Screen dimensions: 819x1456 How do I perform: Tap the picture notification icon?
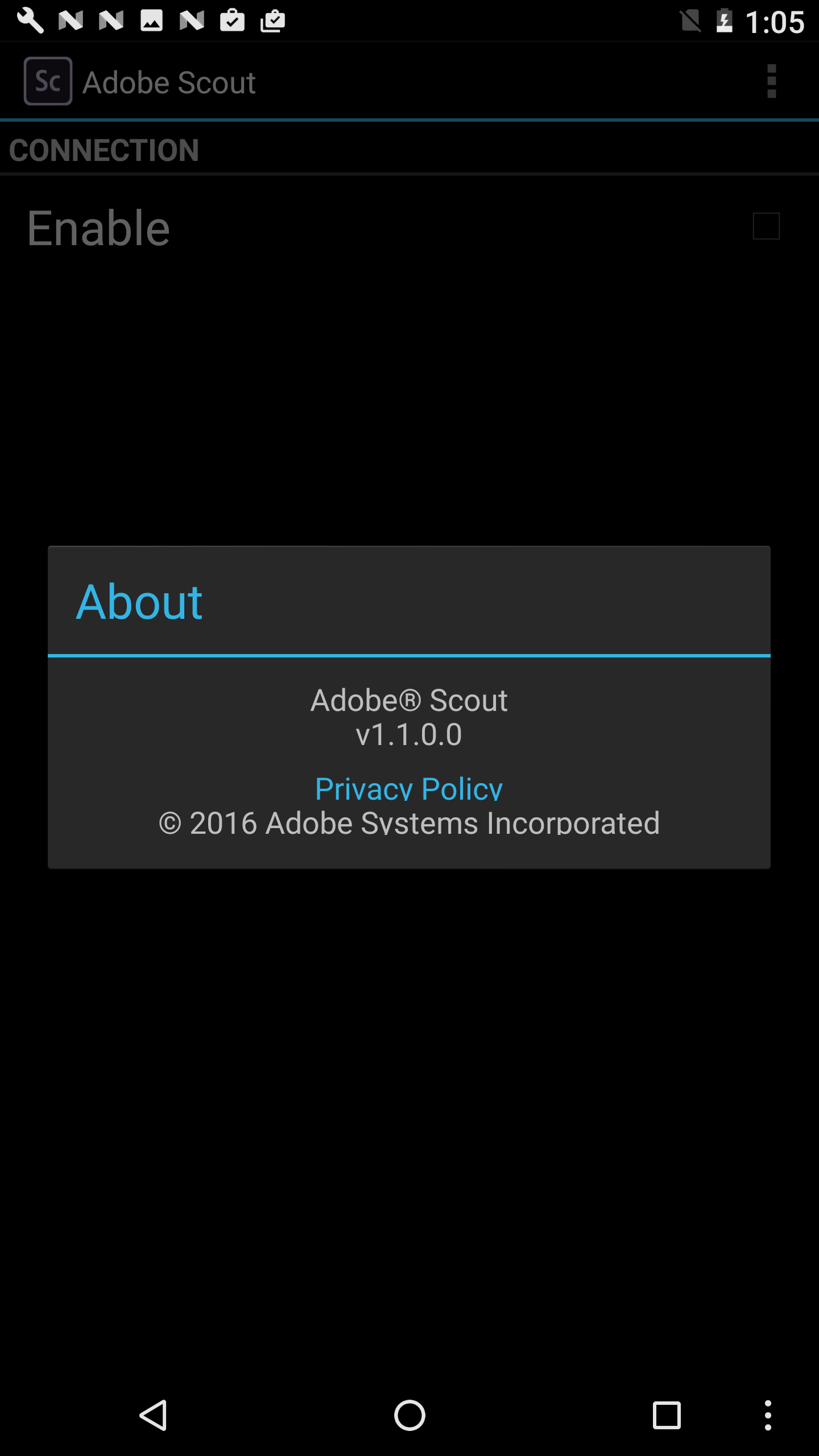point(151,21)
